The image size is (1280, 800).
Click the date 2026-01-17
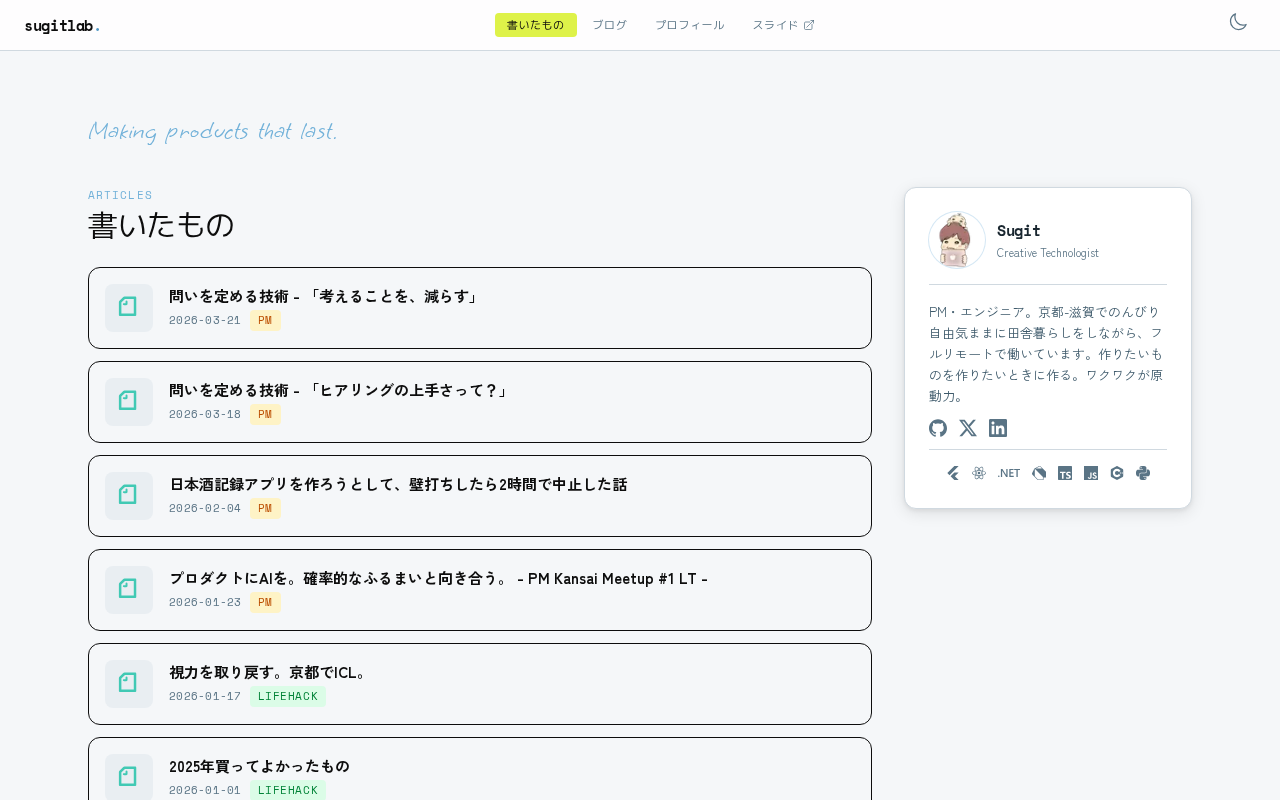pyautogui.click(x=205, y=696)
